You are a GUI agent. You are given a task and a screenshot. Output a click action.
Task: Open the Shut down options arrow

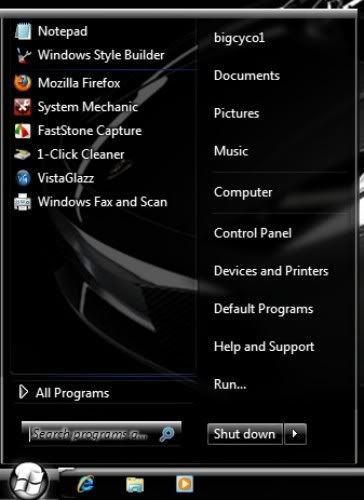coord(295,434)
